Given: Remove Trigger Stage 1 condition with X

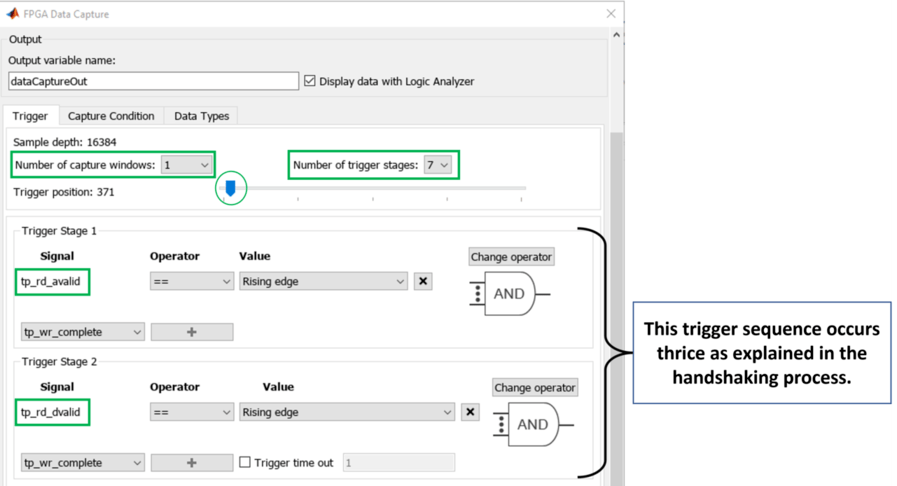Looking at the screenshot, I should click(423, 282).
